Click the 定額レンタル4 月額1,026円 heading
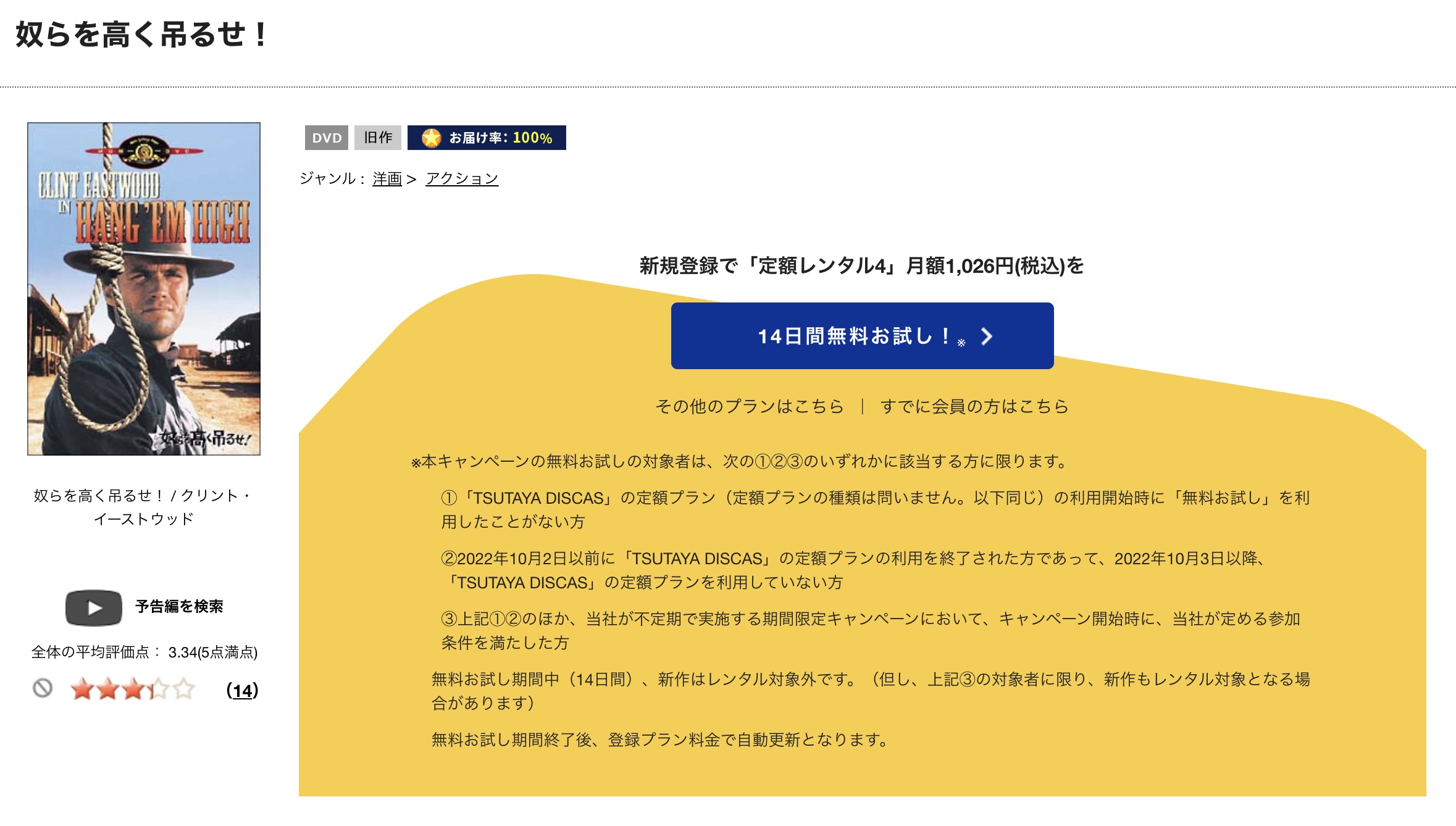Screen dimensions: 1456x826 point(862,266)
